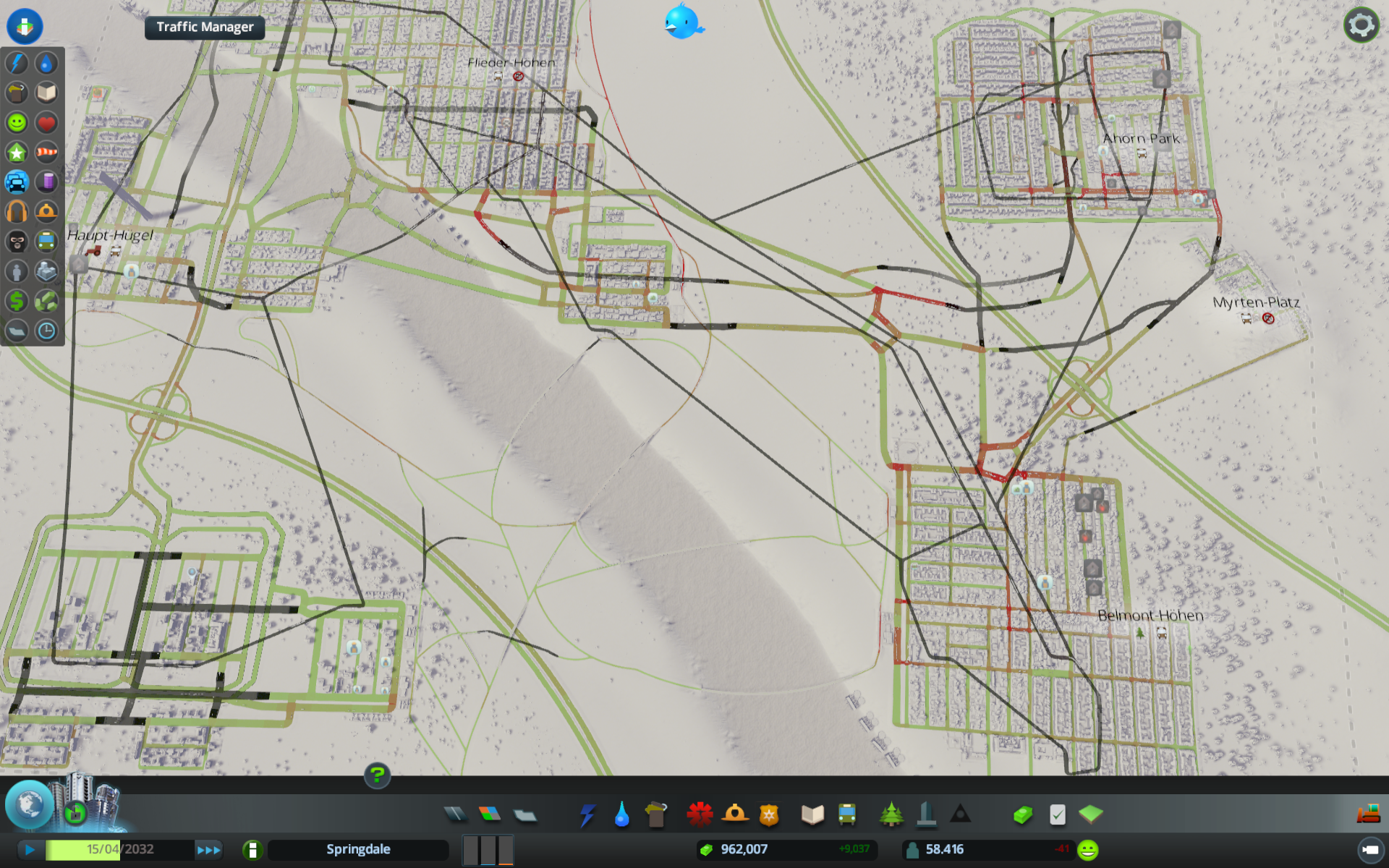Activate the Bulldozer tool
The height and width of the screenshot is (868, 1389).
click(x=1369, y=814)
